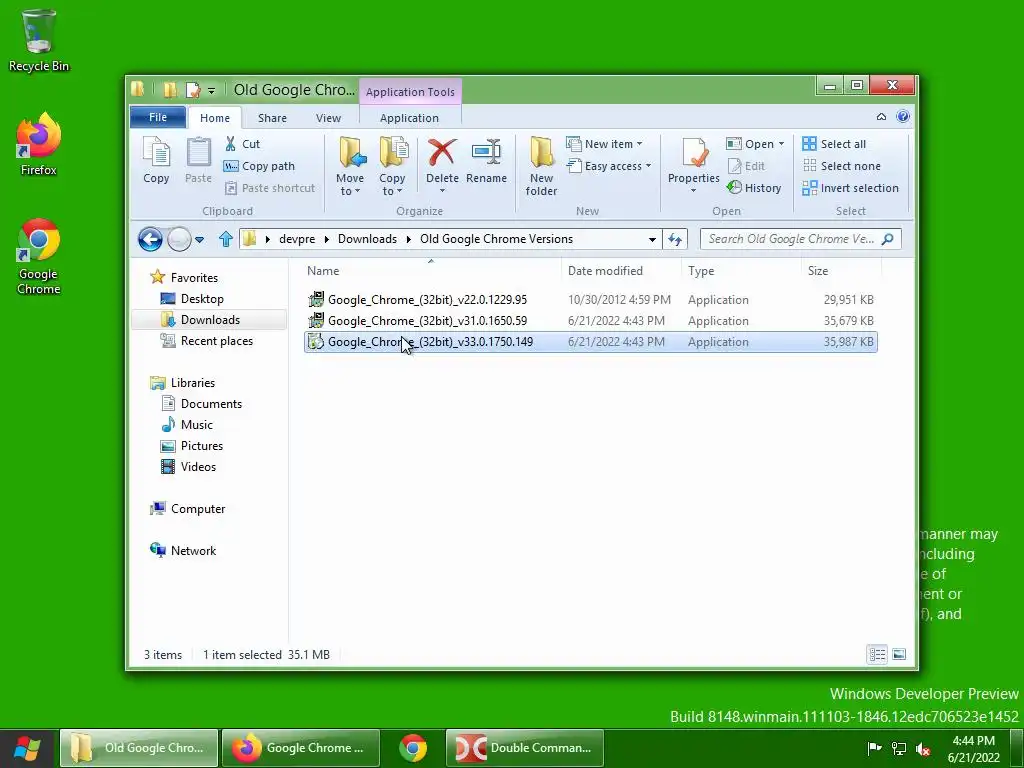Open Desktop in Favorites pane

click(x=202, y=298)
